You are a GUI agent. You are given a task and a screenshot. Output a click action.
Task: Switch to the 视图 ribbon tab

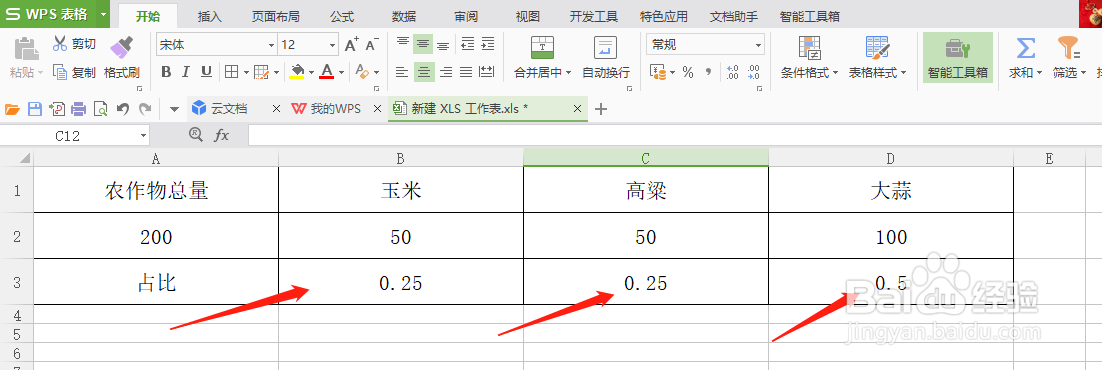(528, 16)
